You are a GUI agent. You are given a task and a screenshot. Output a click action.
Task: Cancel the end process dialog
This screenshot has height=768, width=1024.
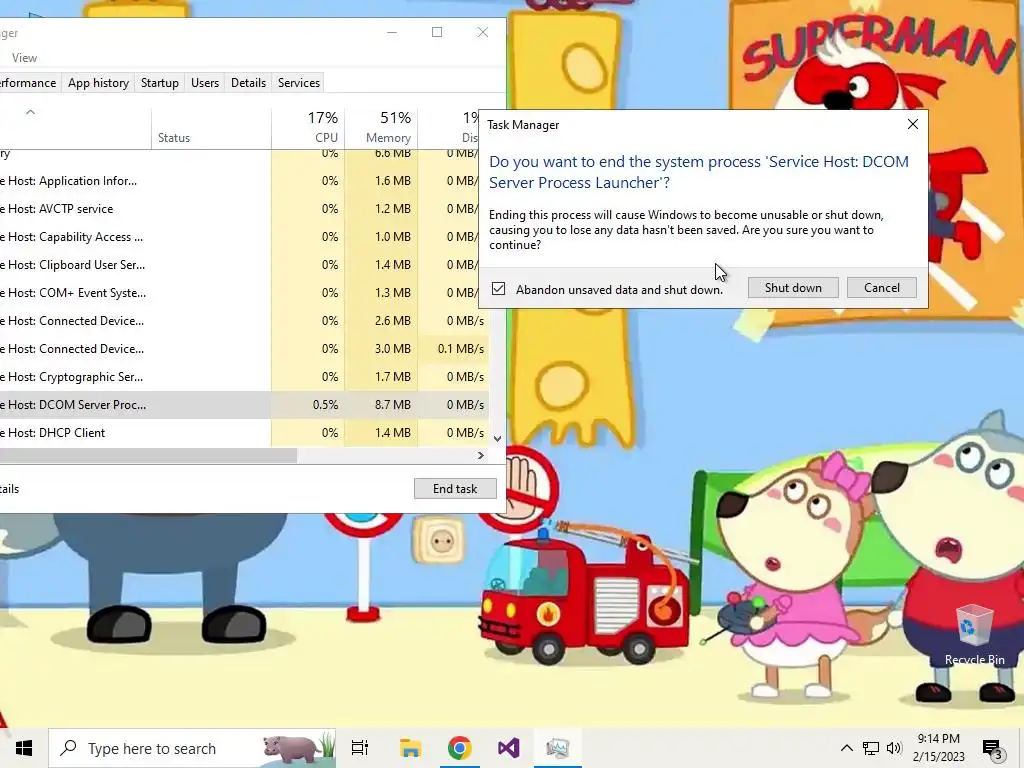click(x=882, y=288)
